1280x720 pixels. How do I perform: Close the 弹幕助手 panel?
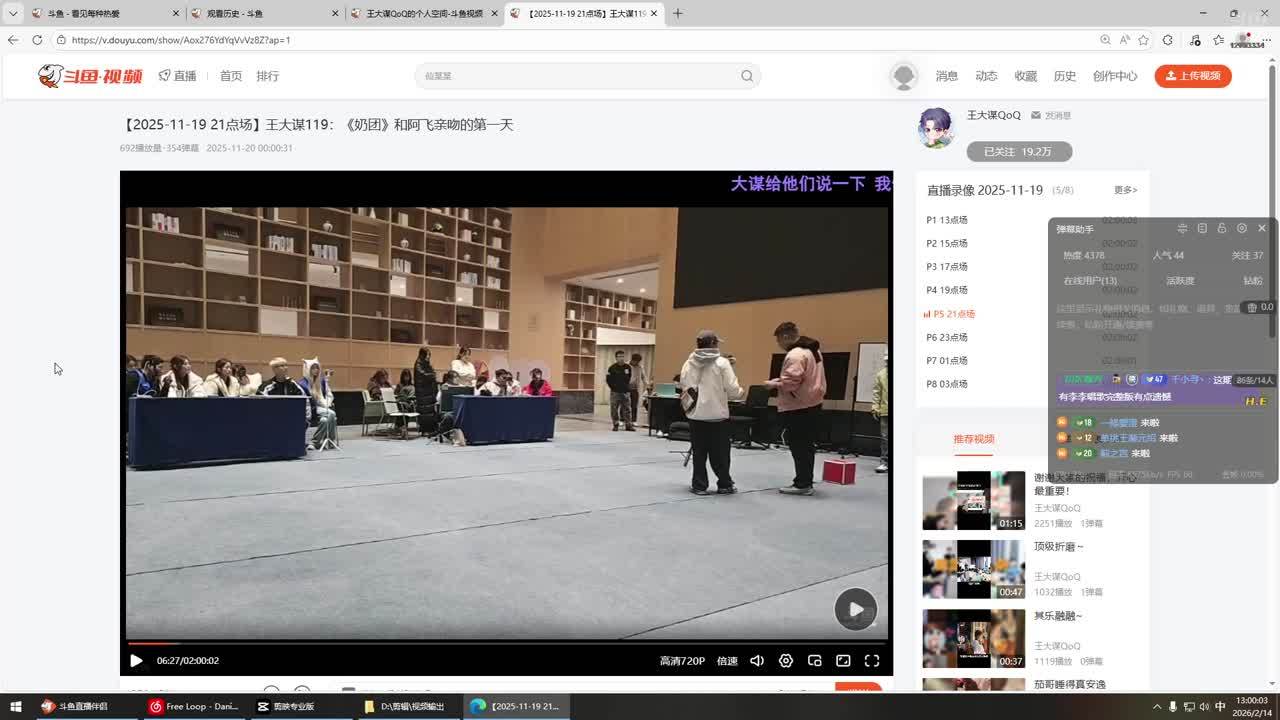point(1262,229)
